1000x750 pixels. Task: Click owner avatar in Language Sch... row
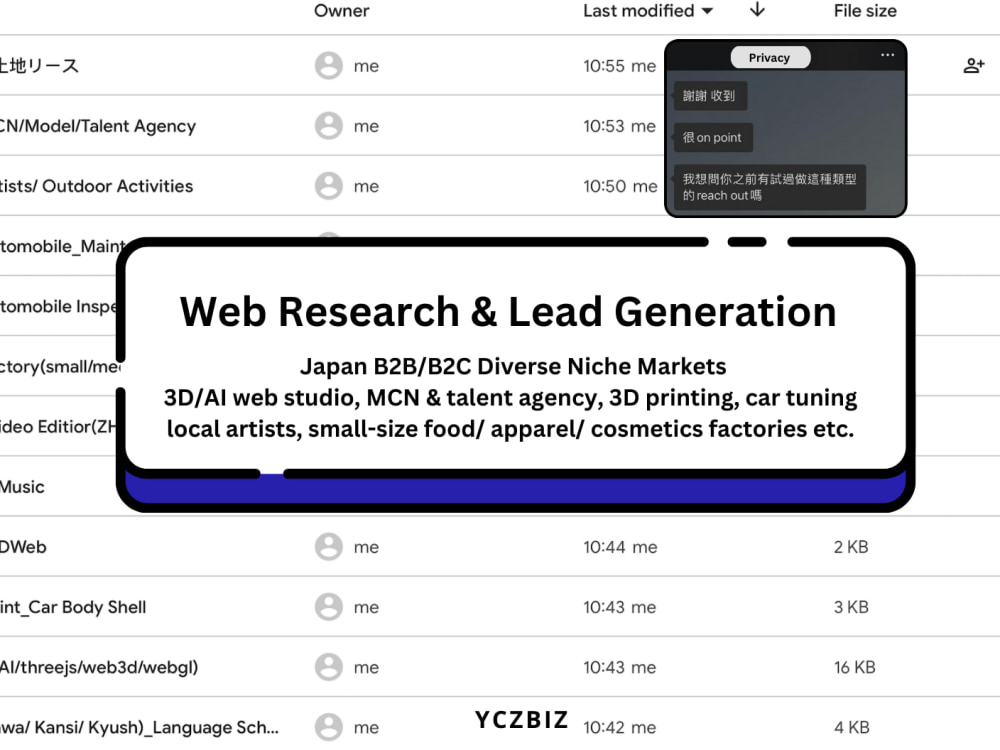point(329,727)
